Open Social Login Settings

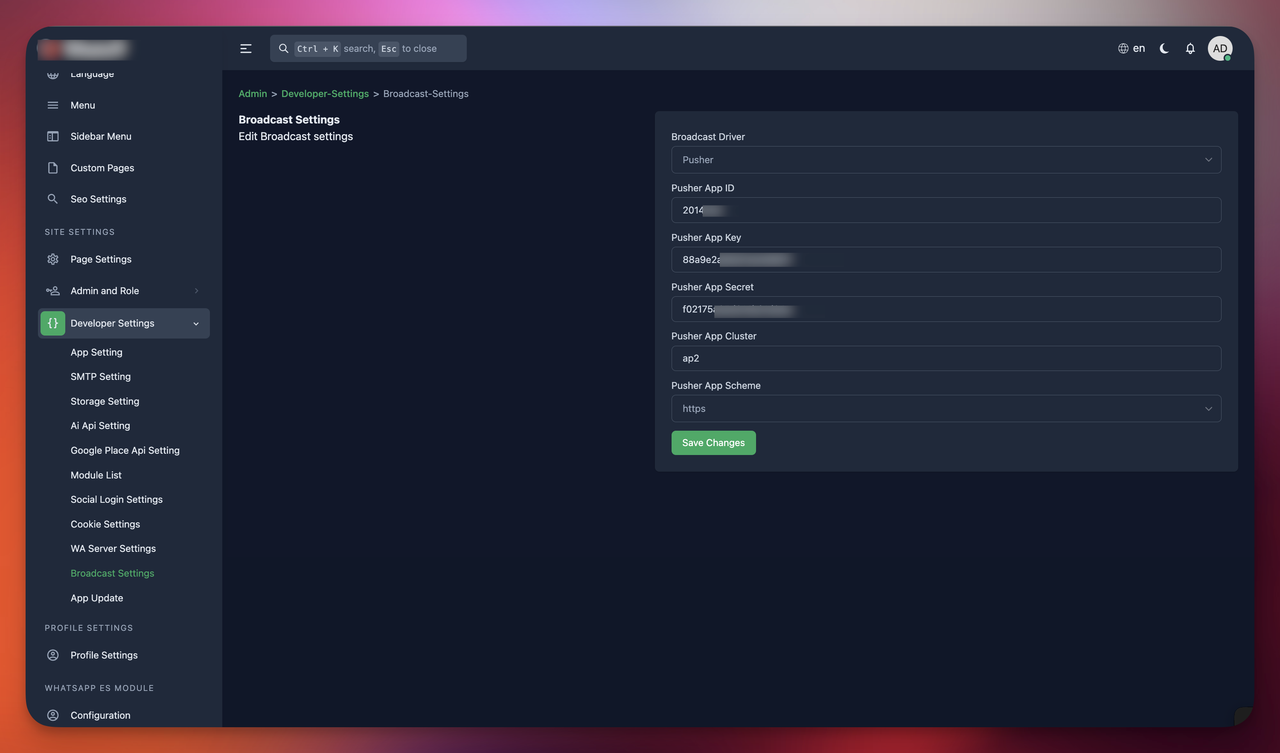click(116, 499)
